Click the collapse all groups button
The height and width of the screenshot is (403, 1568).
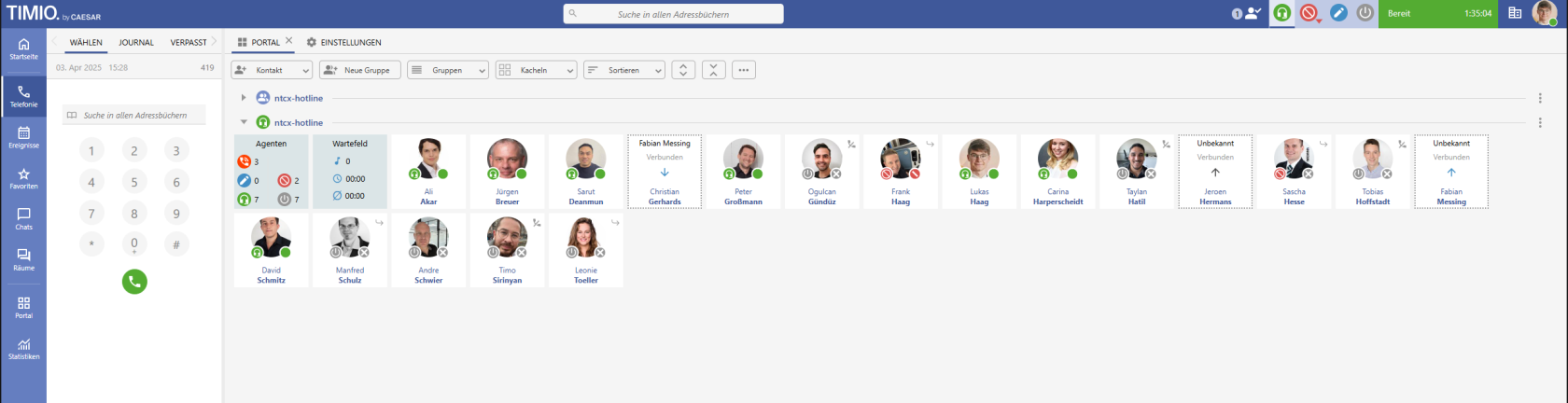[713, 70]
